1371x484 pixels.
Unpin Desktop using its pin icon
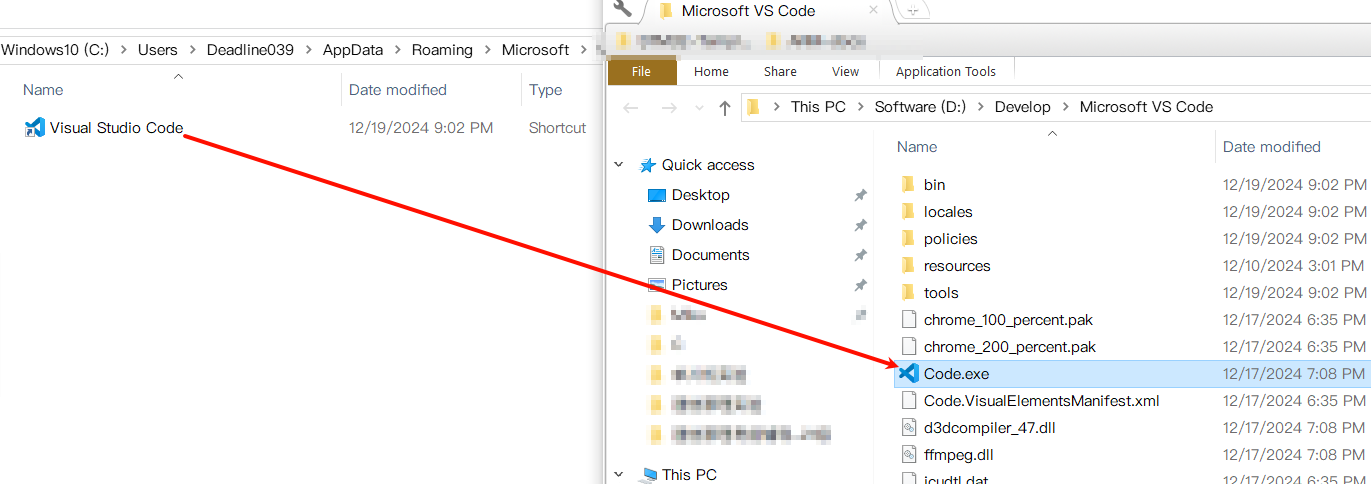point(860,195)
